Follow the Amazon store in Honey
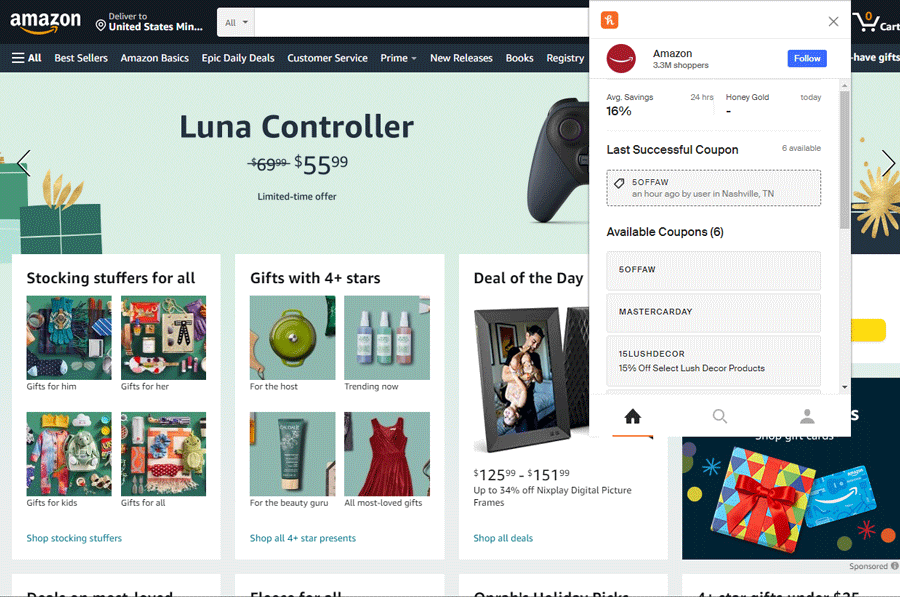The width and height of the screenshot is (900, 597). [x=806, y=58]
